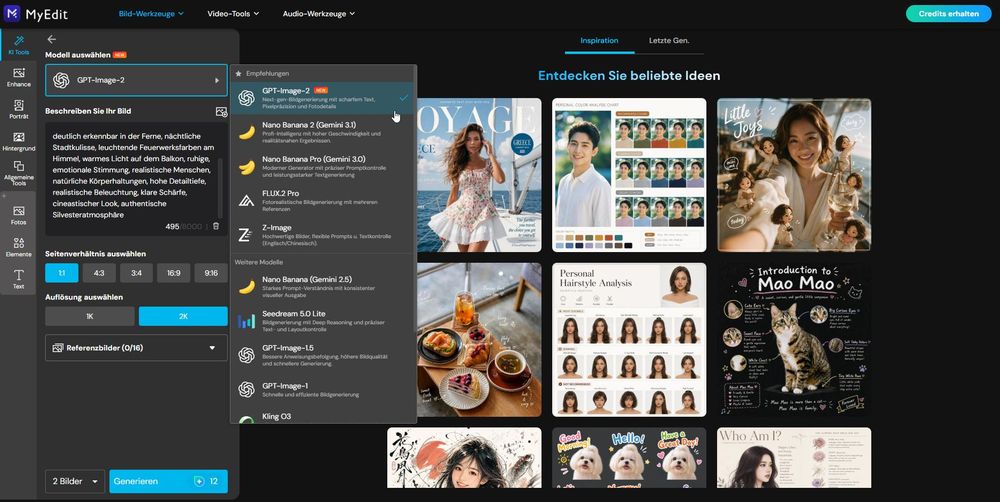
Task: Click the banana icon for Nano Banana (Gemini 2.5)
Action: coord(246,287)
